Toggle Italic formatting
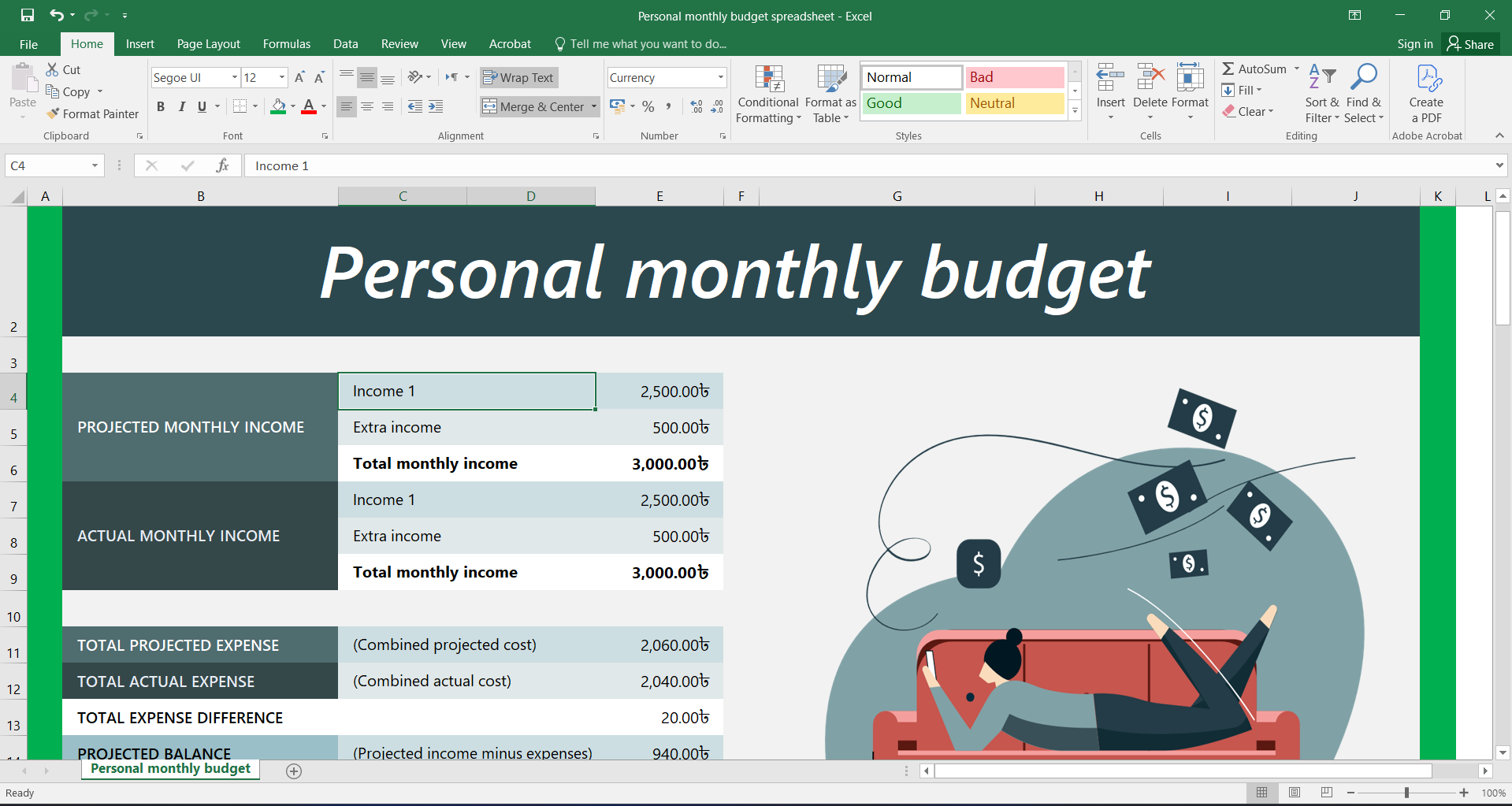 [x=181, y=106]
